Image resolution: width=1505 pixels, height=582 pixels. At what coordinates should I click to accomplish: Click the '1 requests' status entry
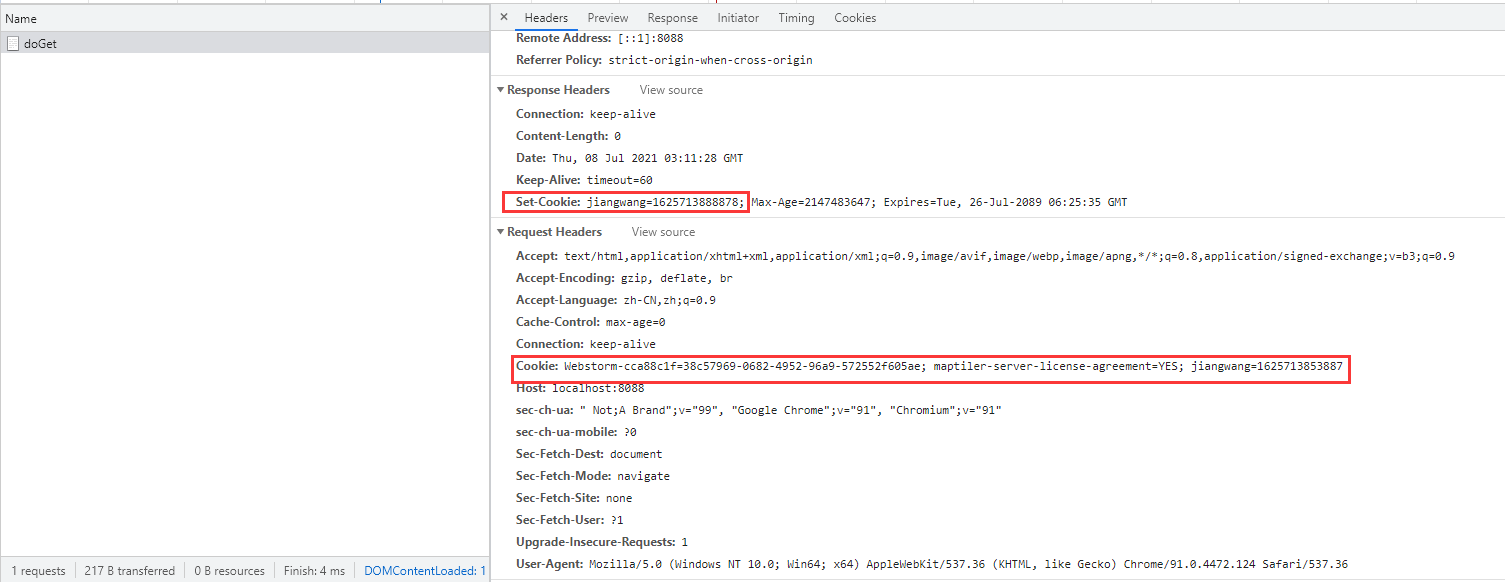click(38, 571)
